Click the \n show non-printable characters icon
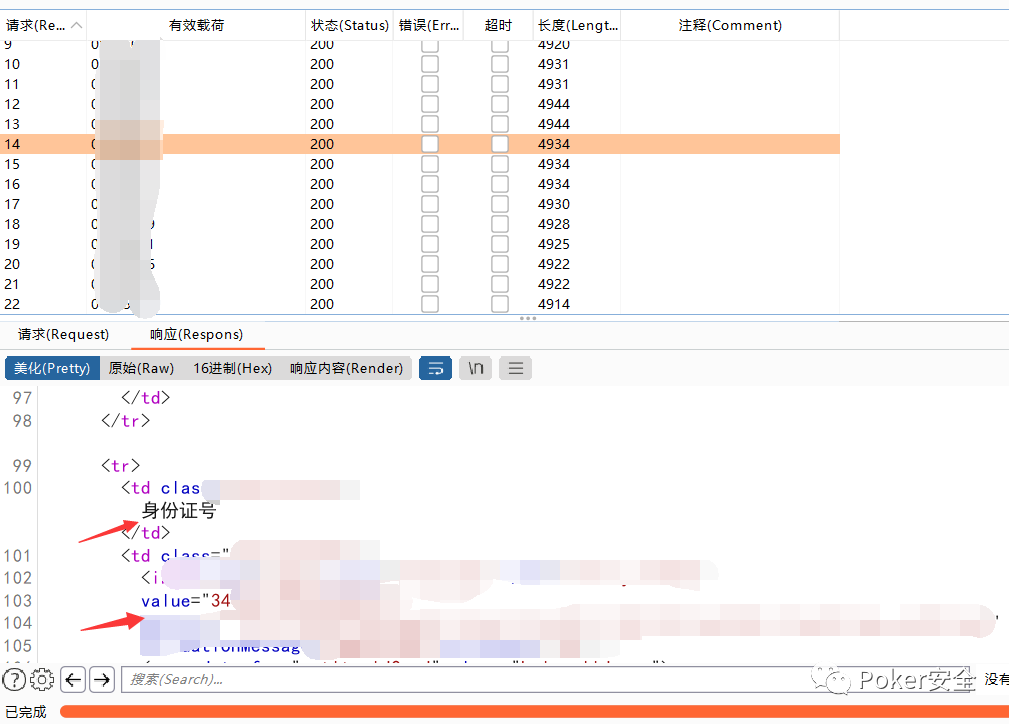The image size is (1009, 724). coord(475,368)
